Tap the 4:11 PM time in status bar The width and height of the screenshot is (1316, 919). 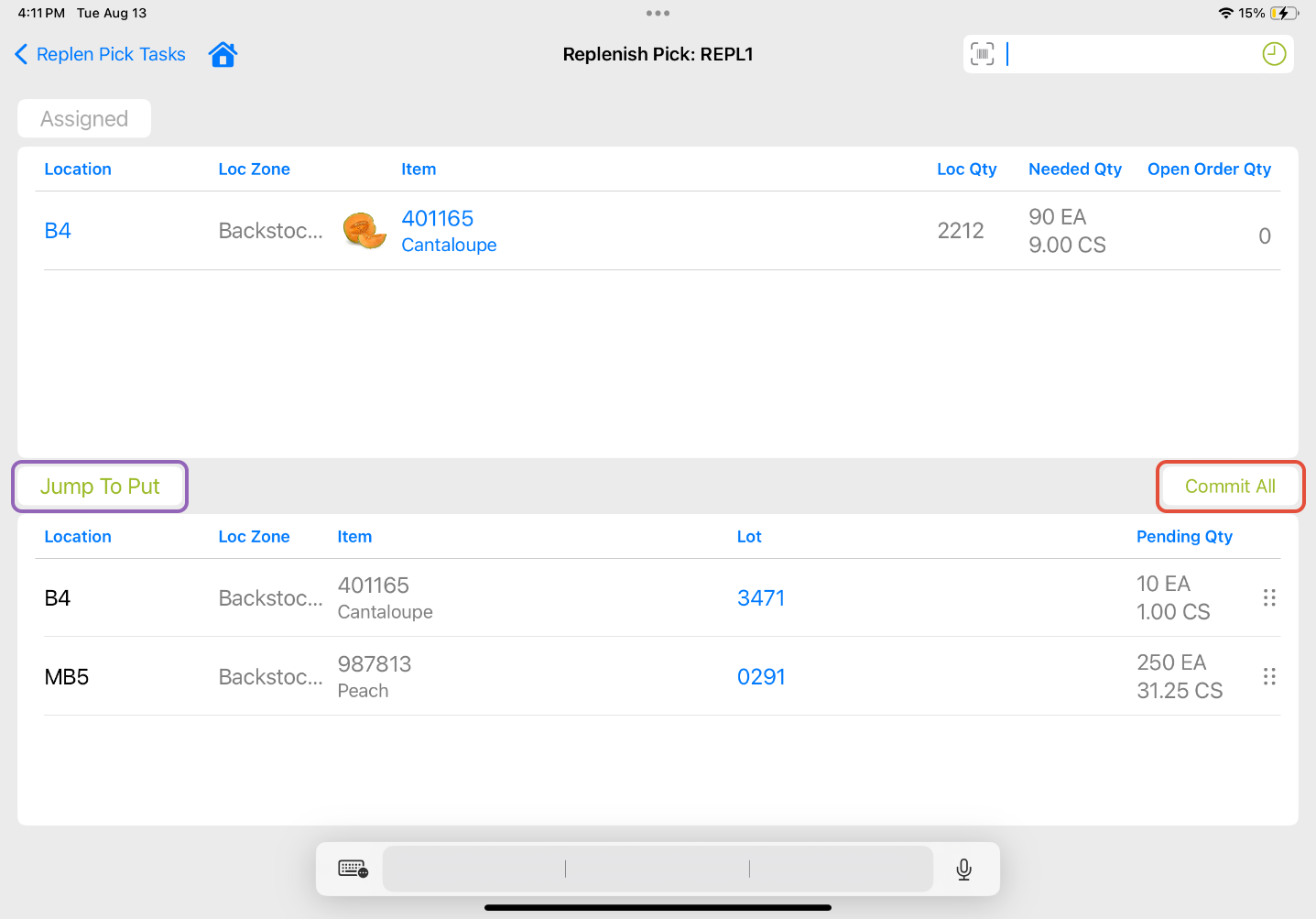(x=41, y=13)
